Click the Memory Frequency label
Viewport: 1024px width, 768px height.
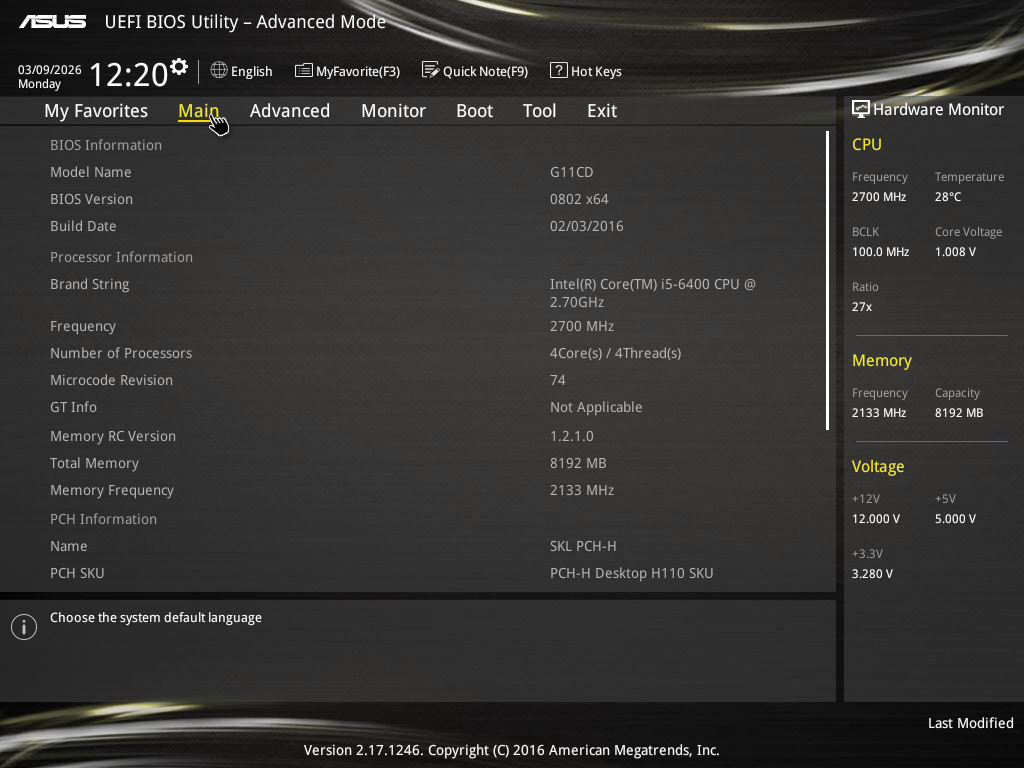click(112, 490)
